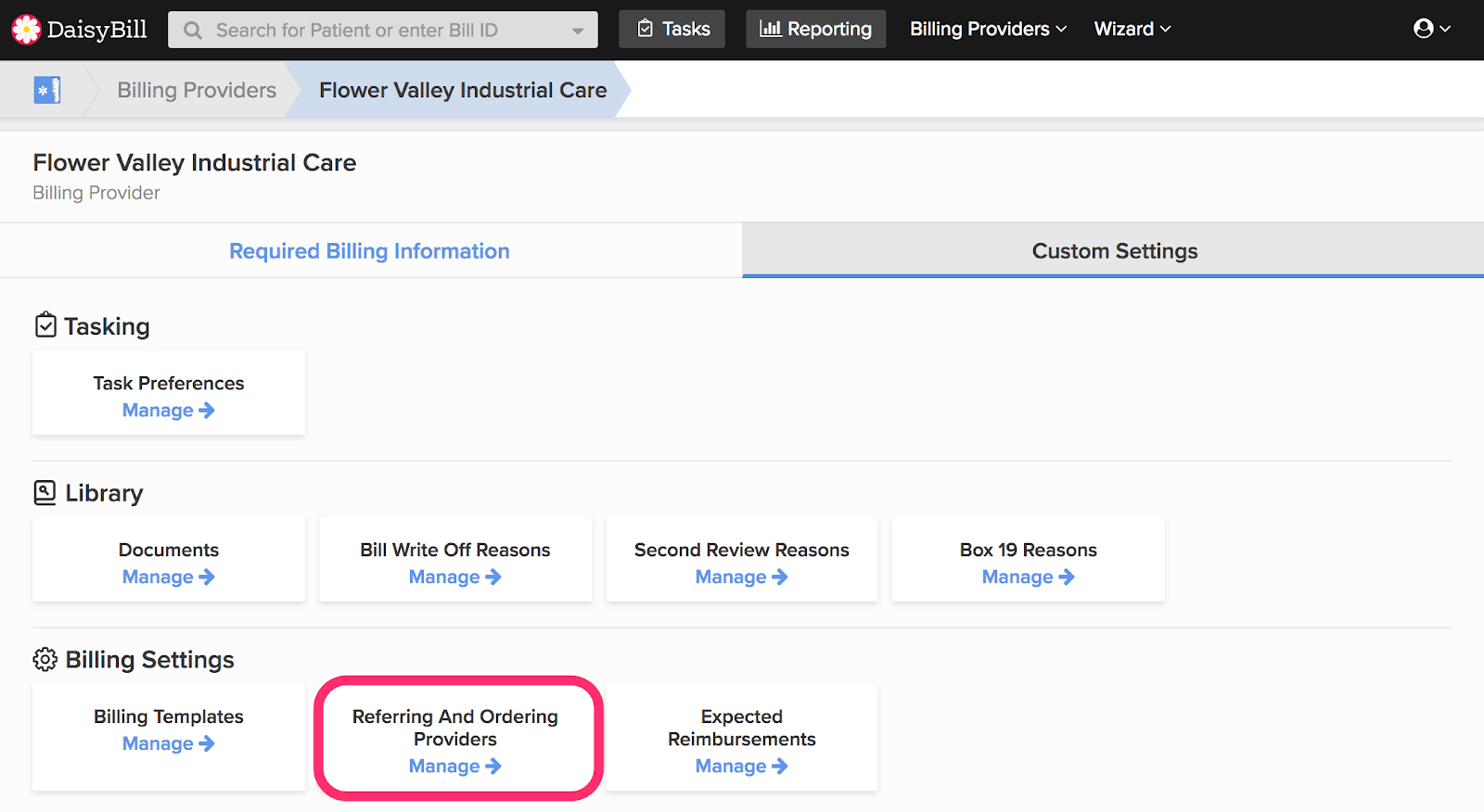Open the user account avatar menu
The height and width of the screenshot is (812, 1484).
pyautogui.click(x=1431, y=29)
